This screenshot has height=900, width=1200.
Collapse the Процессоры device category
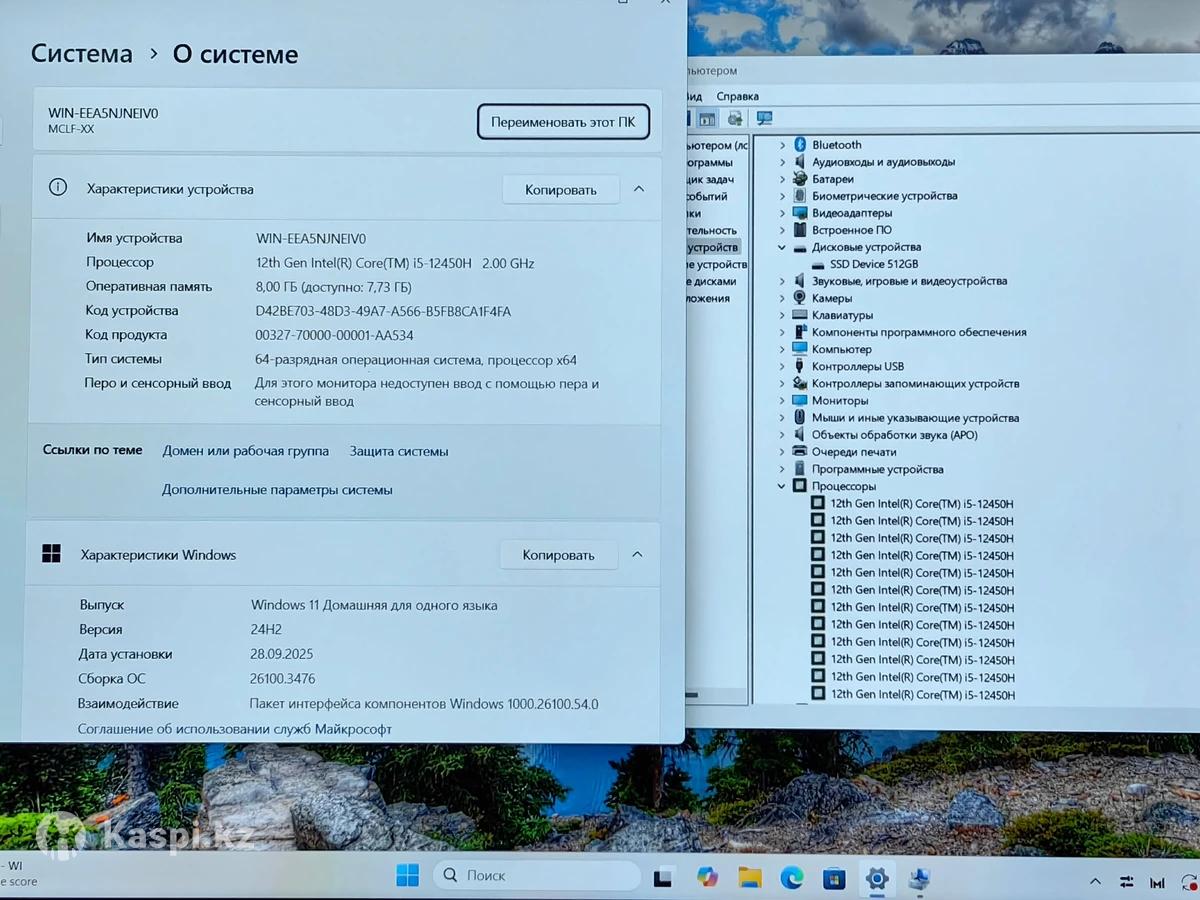tap(783, 486)
